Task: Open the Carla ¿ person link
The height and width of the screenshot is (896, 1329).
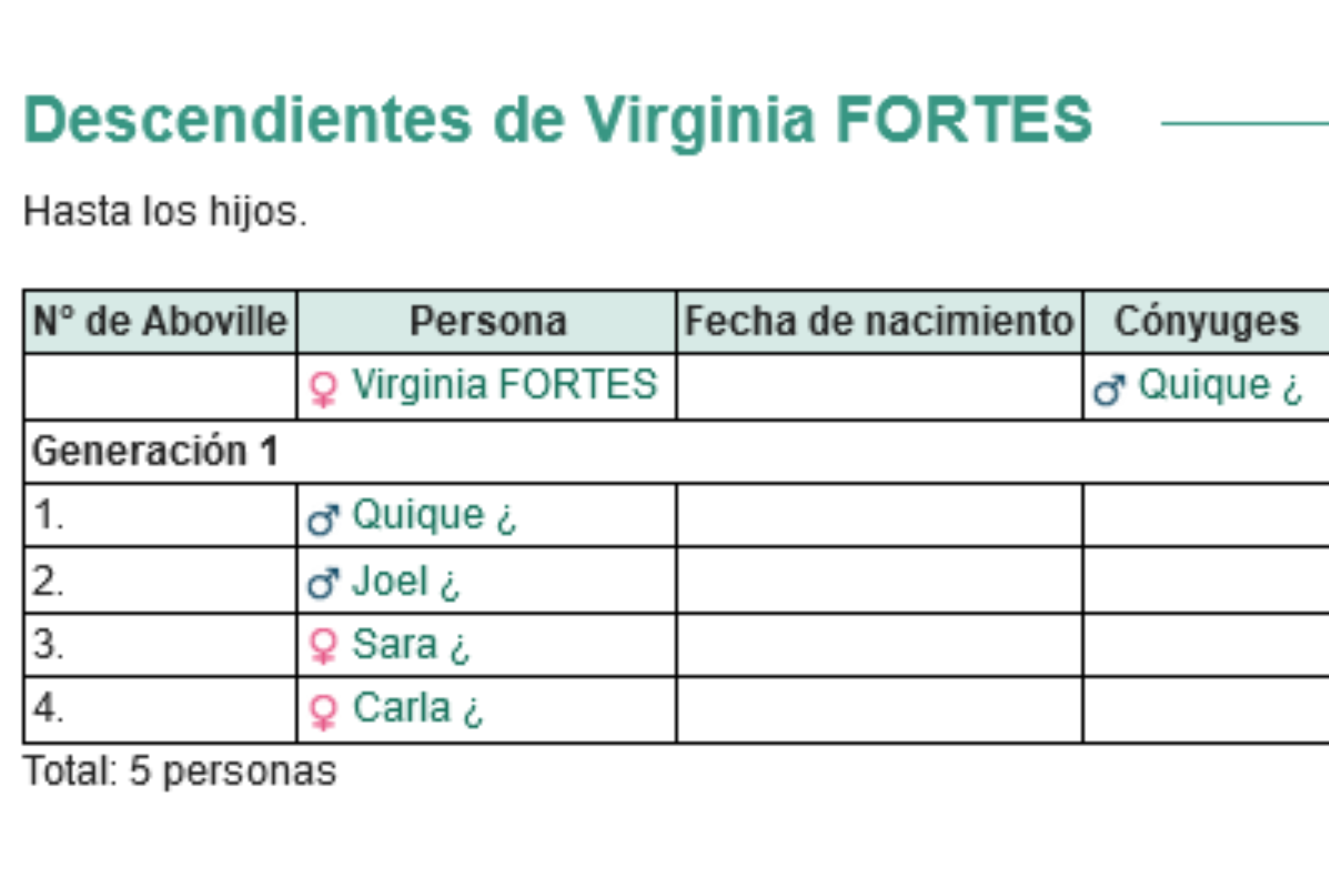Action: 417,709
